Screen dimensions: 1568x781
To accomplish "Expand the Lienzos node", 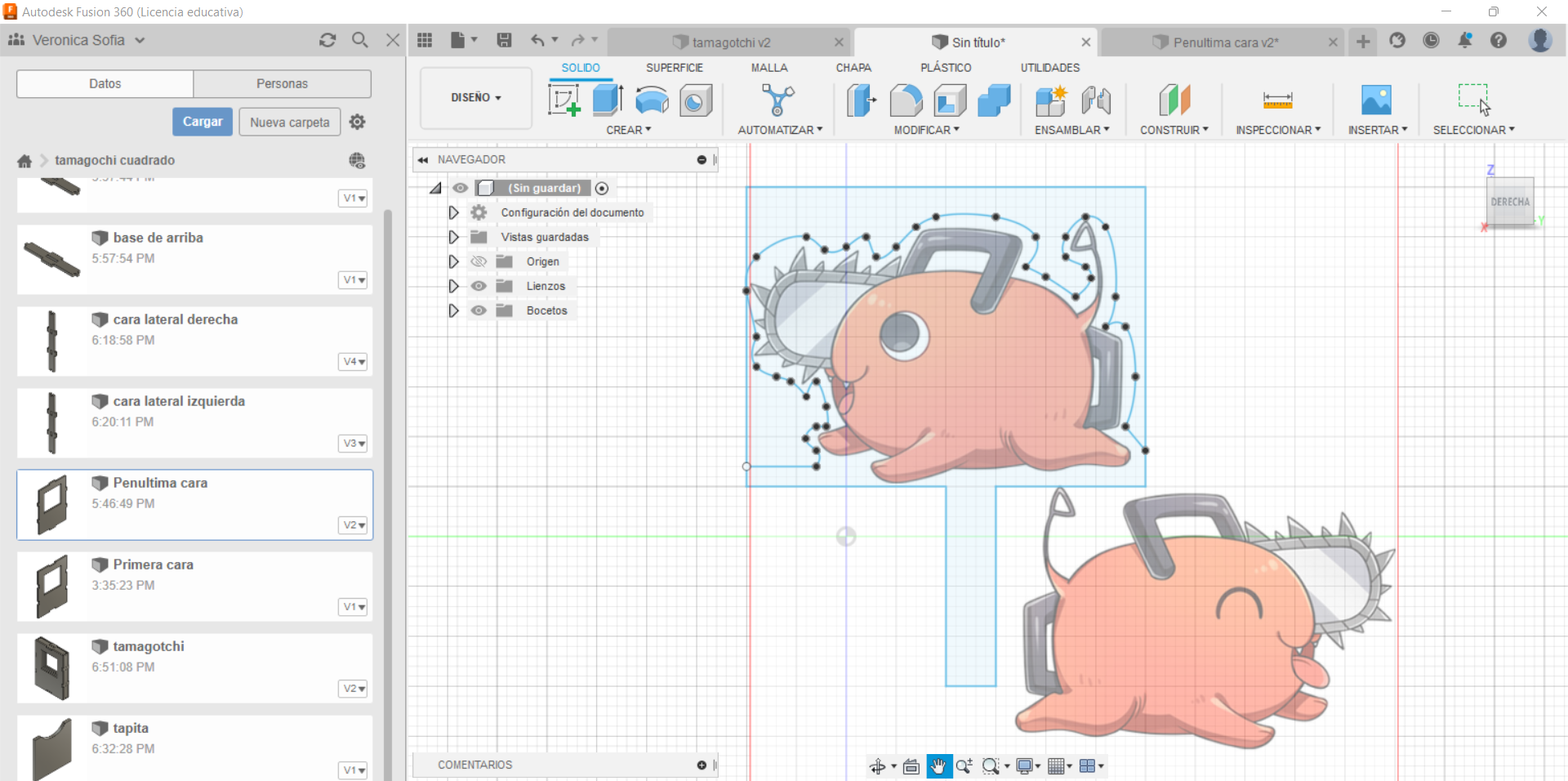I will point(453,286).
